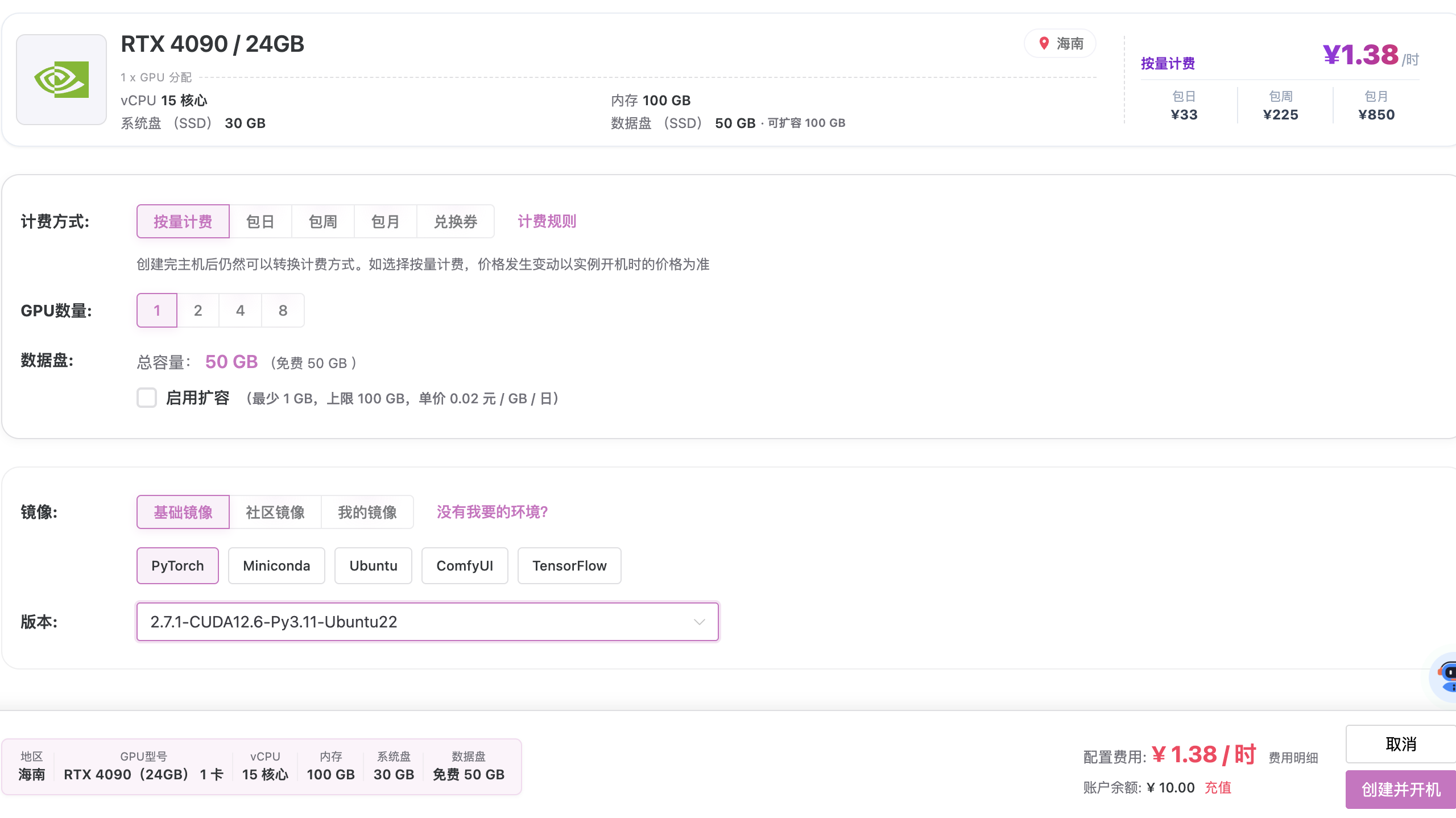Viewport: 1456px width, 818px height.
Task: Switch to 我的镜像 tab
Action: [367, 512]
